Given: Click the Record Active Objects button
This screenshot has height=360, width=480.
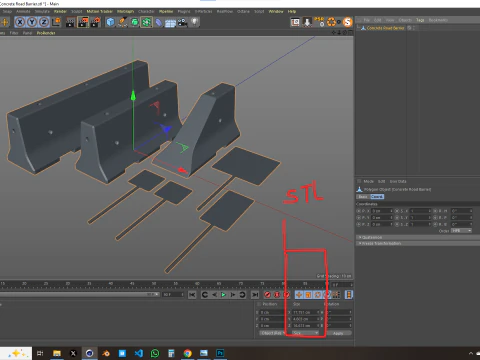Looking at the screenshot, I should (267, 295).
